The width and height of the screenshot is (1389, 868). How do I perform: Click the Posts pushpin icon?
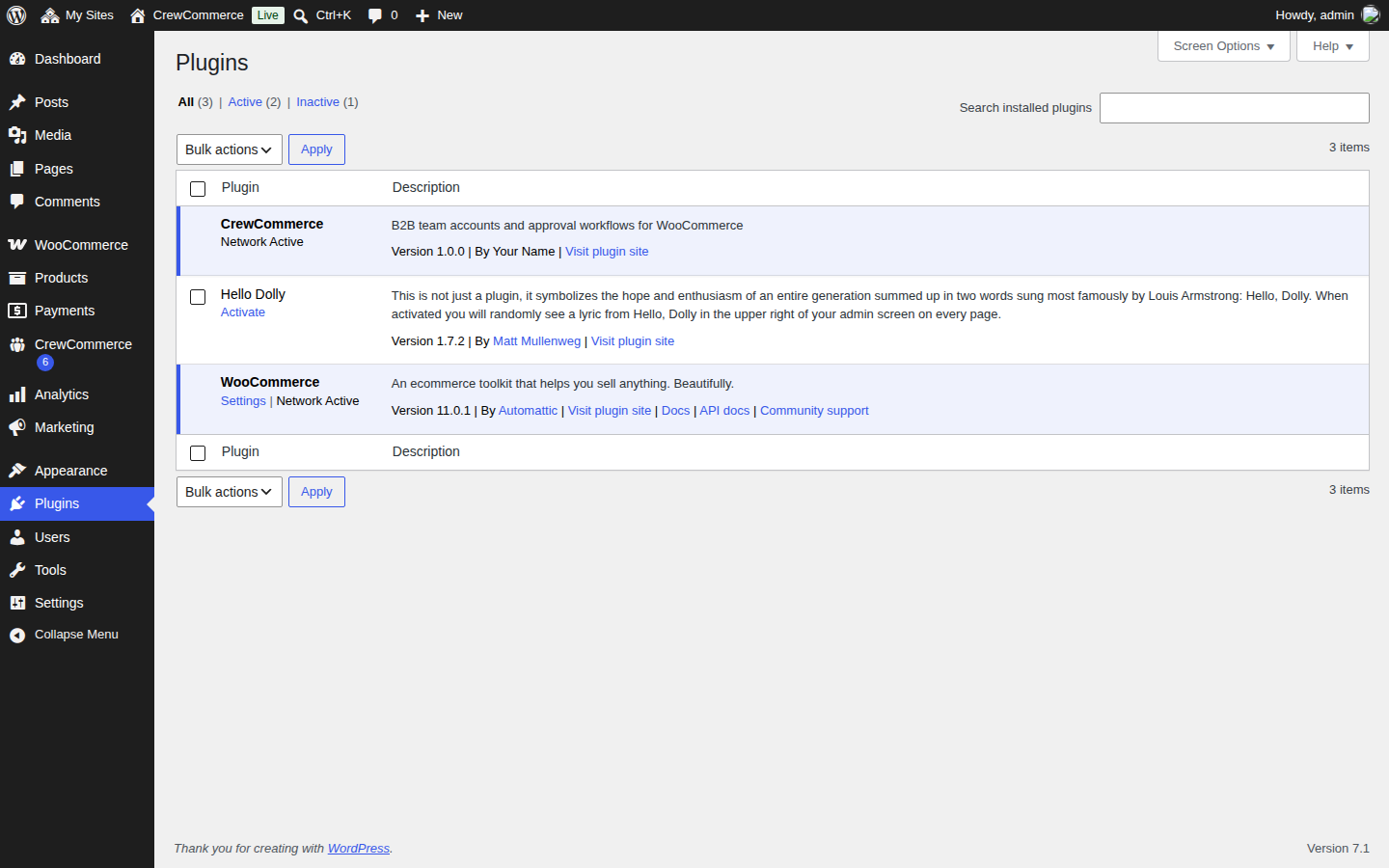tap(17, 102)
